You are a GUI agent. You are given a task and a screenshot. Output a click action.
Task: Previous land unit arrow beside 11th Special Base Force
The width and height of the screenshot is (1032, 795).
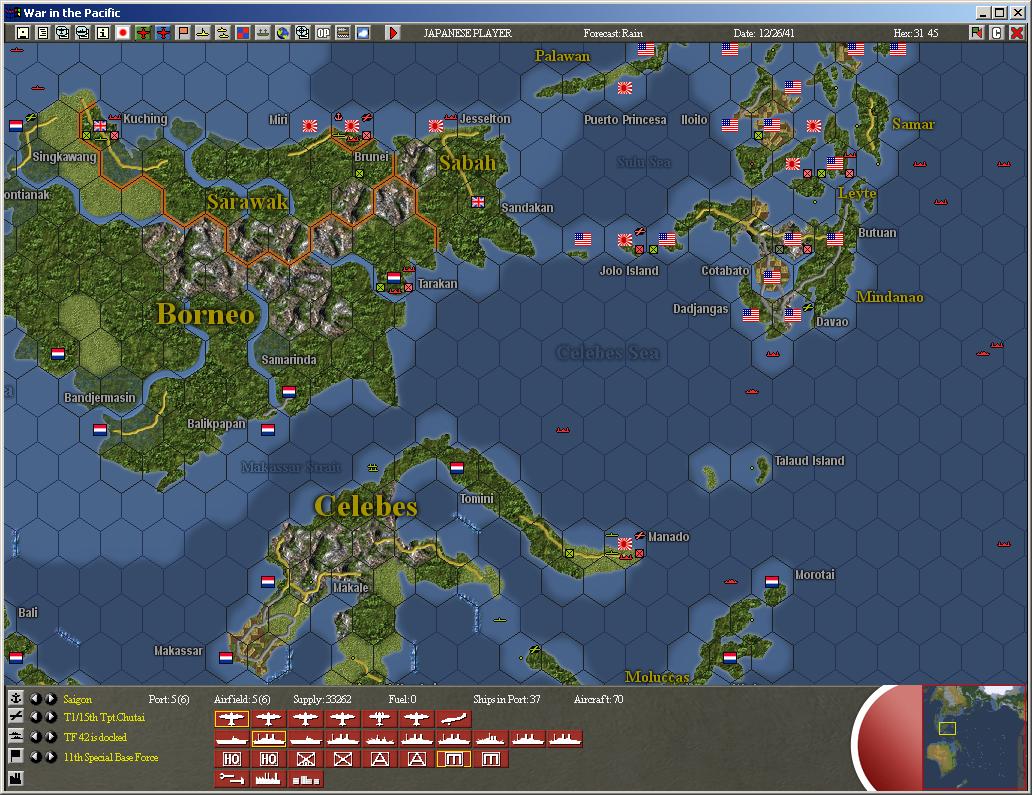(35, 757)
